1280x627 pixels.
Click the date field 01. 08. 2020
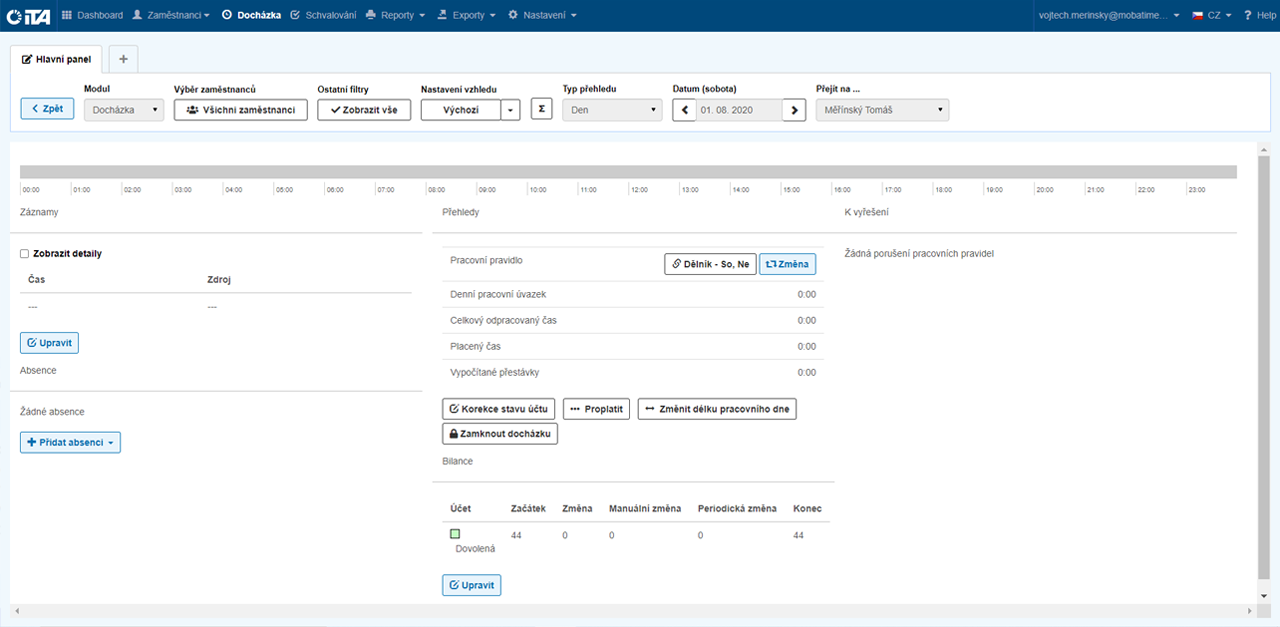(x=739, y=110)
